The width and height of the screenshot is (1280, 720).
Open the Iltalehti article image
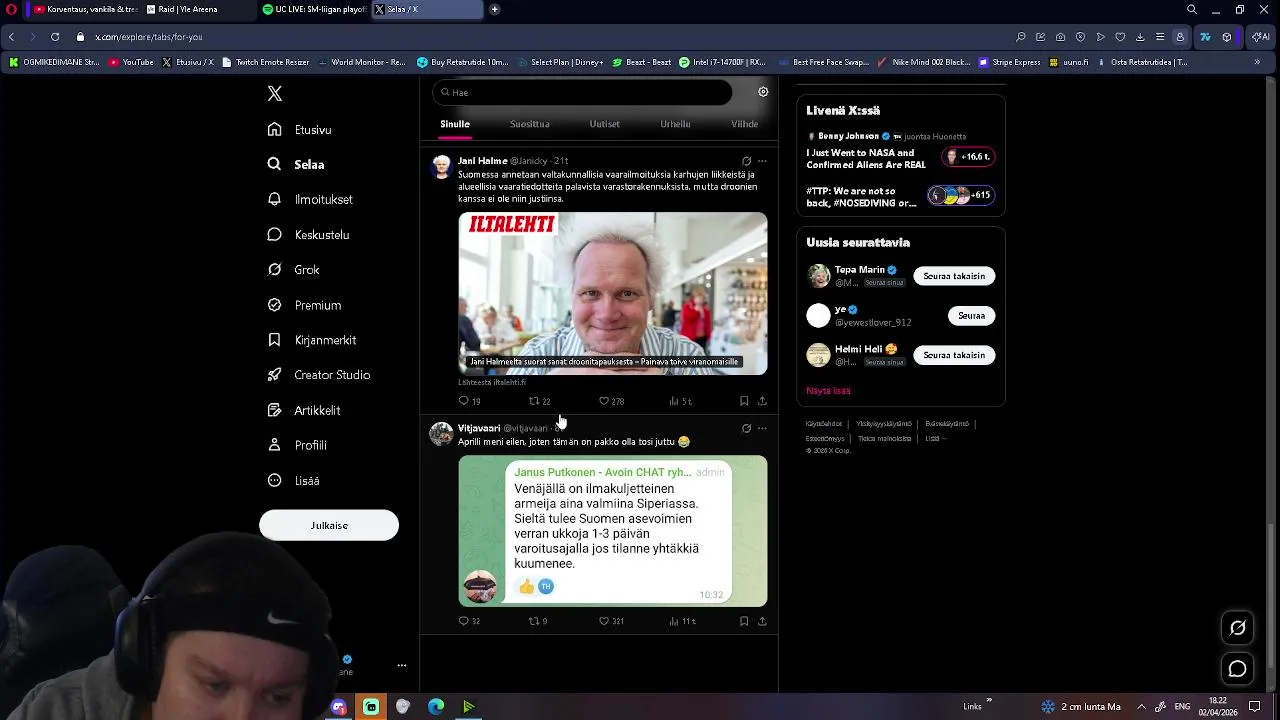[x=613, y=294]
